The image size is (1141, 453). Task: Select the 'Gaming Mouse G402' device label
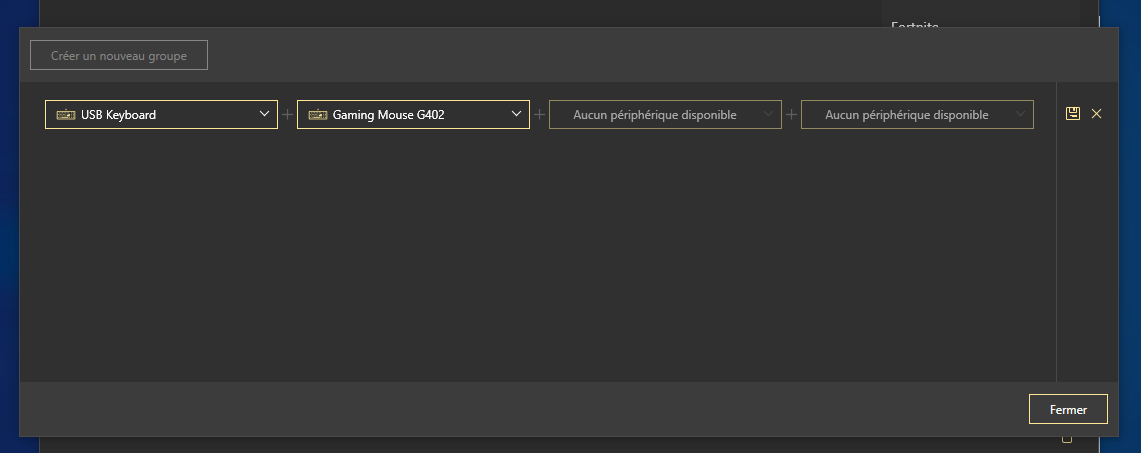[x=389, y=115]
